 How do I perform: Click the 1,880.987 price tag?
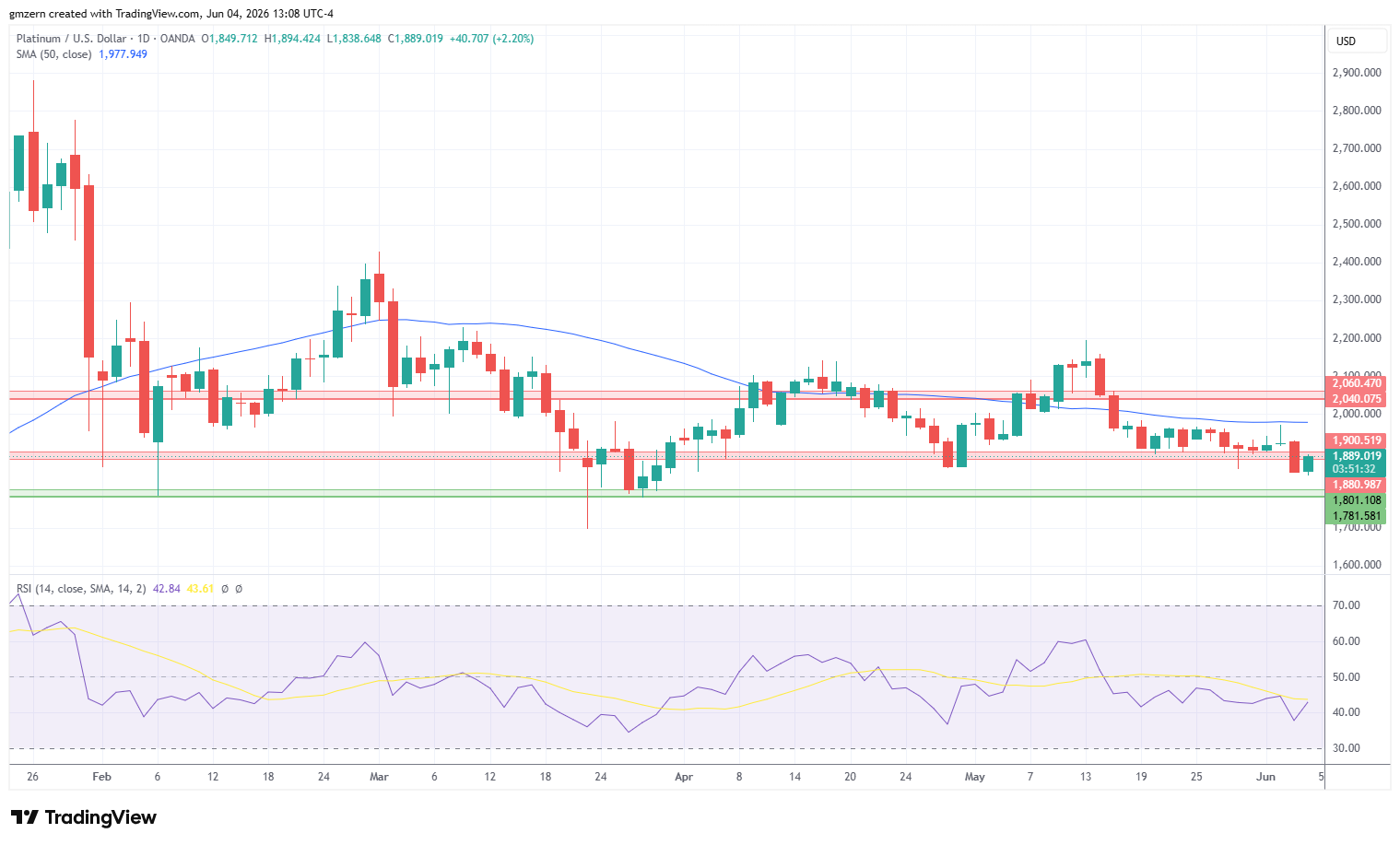pos(1357,485)
